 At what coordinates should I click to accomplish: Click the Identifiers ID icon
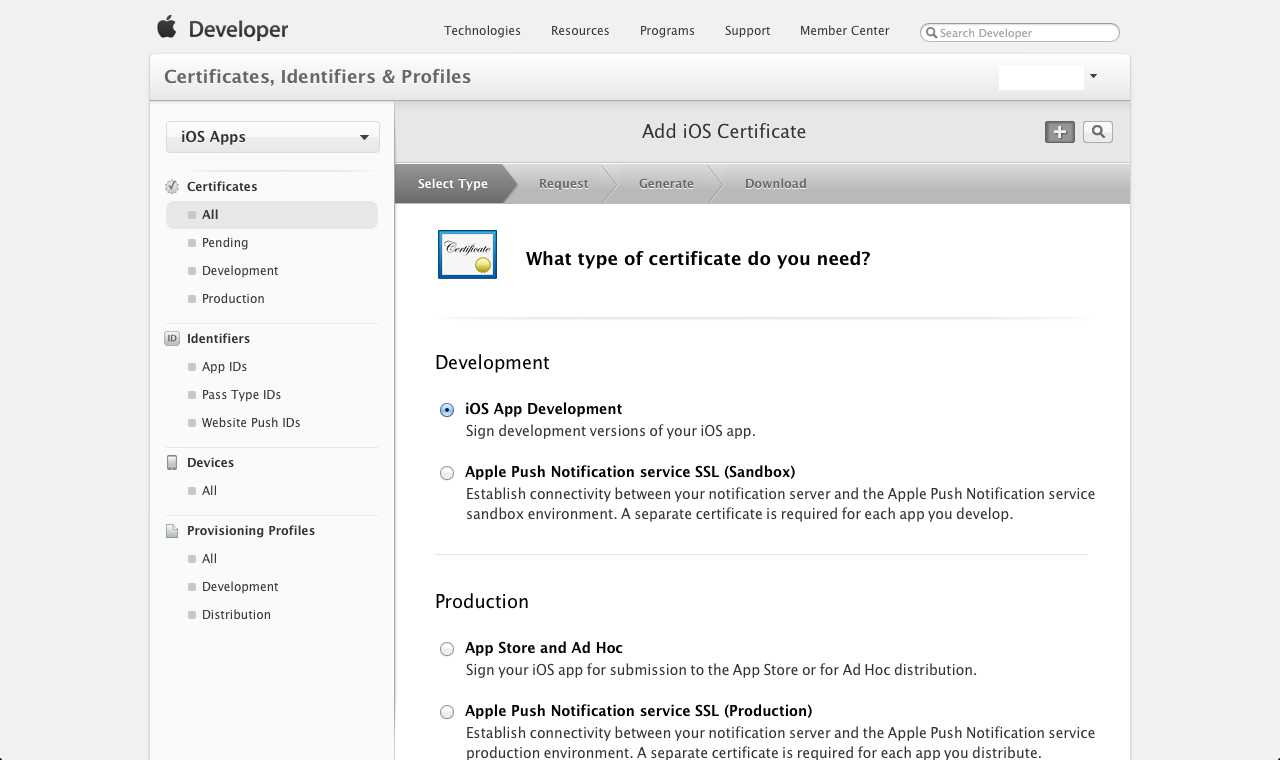click(172, 339)
